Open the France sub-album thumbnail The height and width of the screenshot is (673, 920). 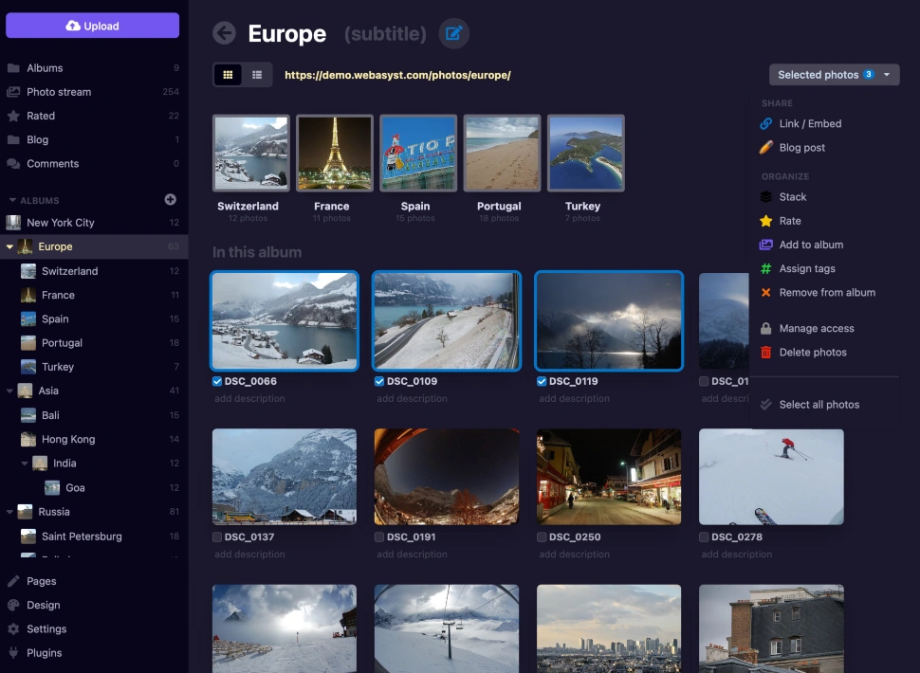click(335, 154)
